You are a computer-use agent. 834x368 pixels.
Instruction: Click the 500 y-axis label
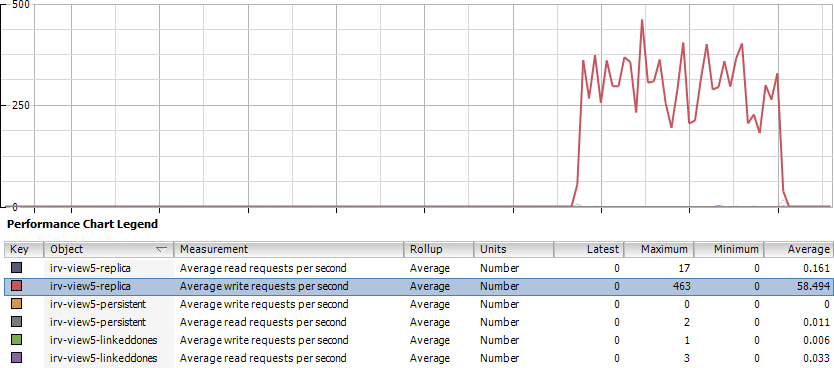(x=21, y=4)
